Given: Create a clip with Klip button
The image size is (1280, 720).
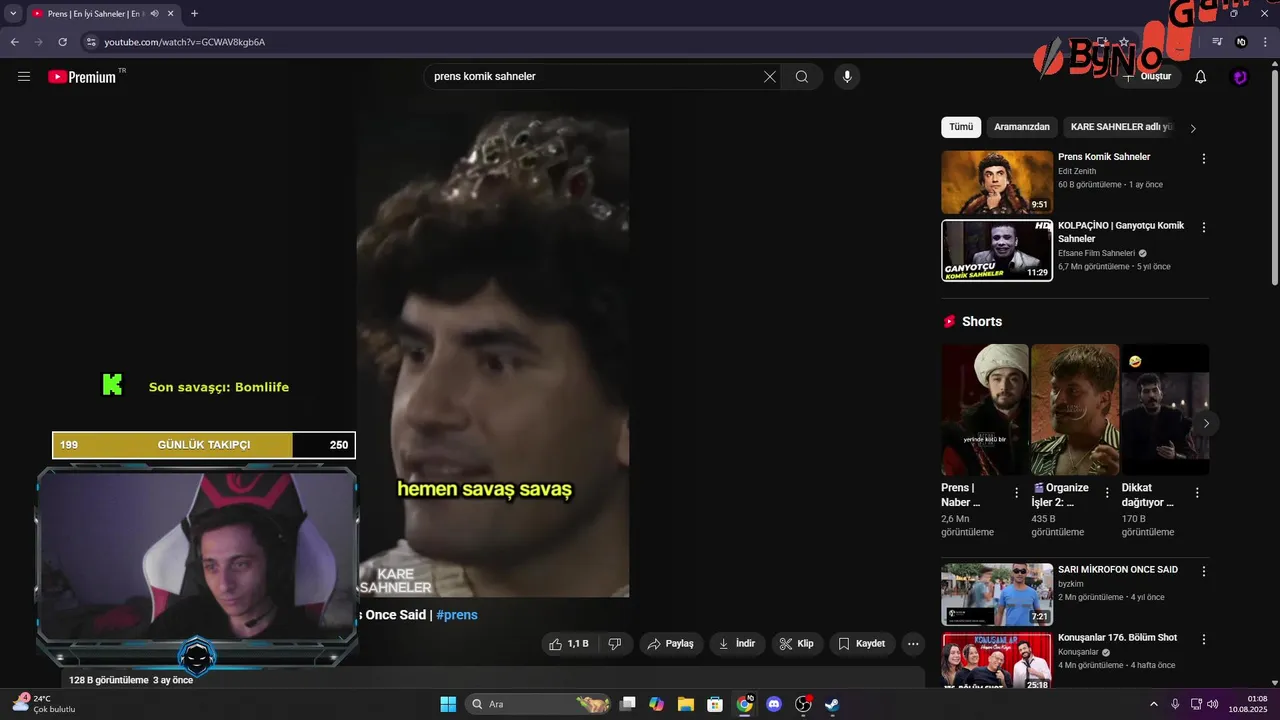Looking at the screenshot, I should pos(797,644).
